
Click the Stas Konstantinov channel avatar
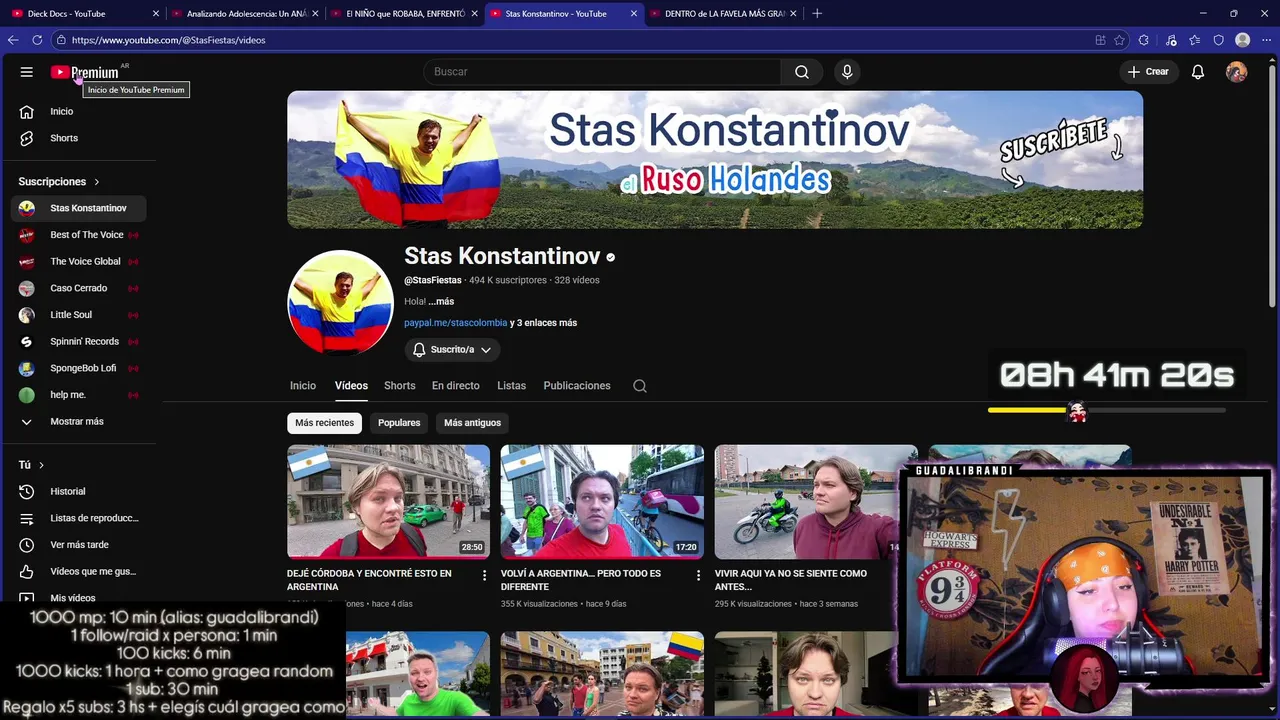pyautogui.click(x=340, y=303)
